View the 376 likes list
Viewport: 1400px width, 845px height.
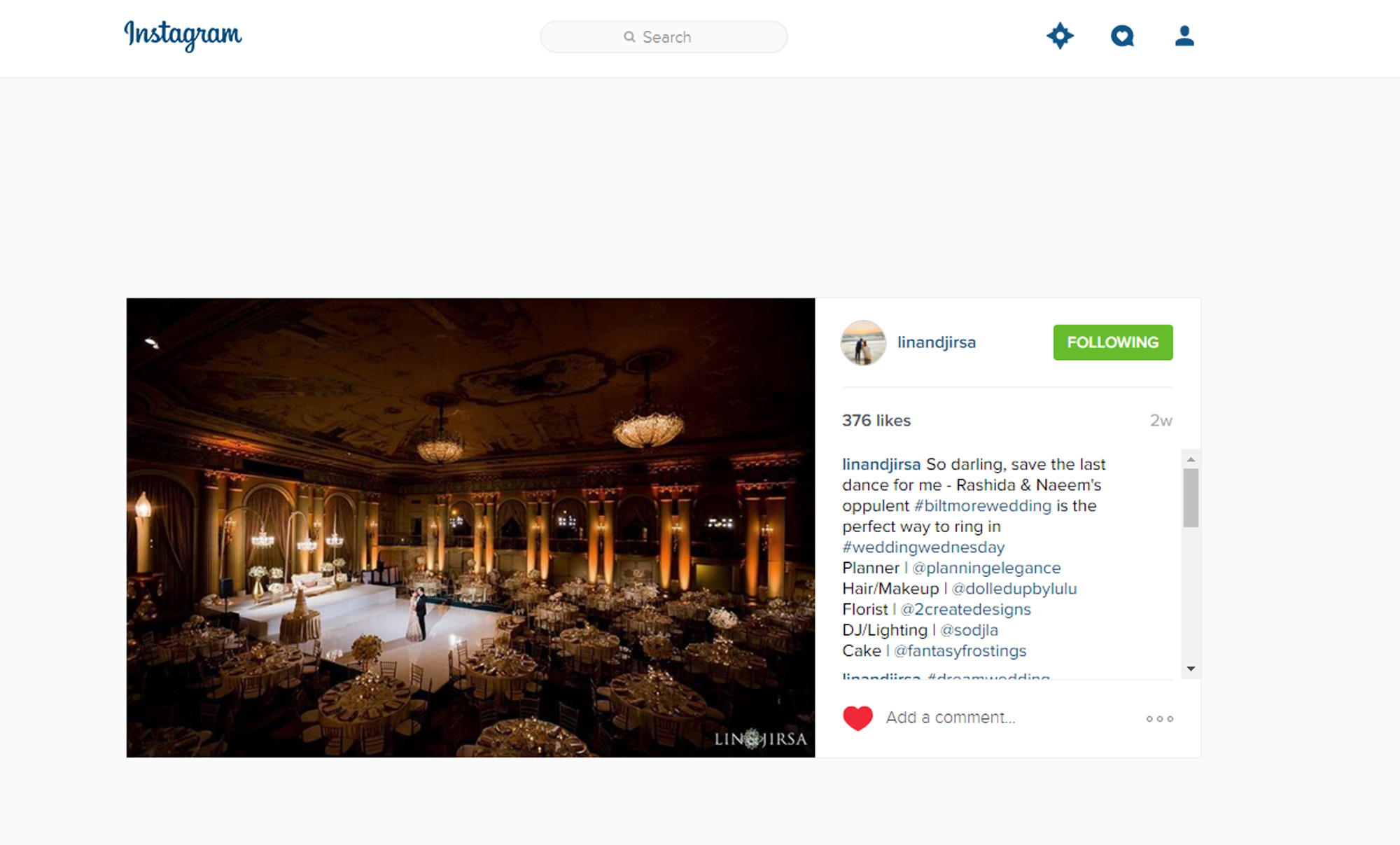876,420
